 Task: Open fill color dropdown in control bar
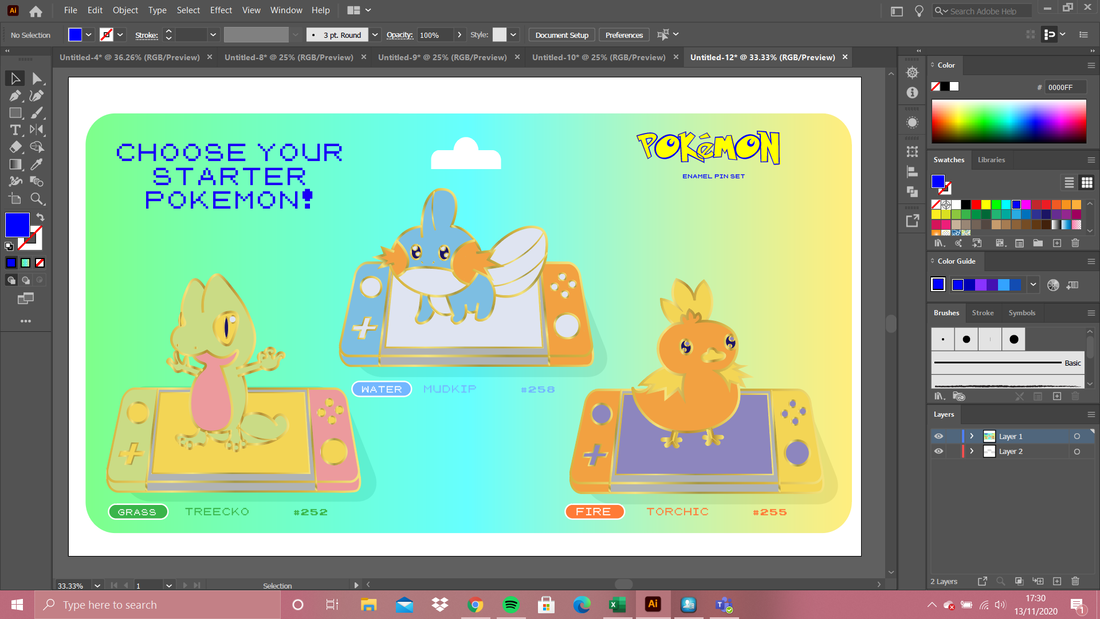click(88, 34)
